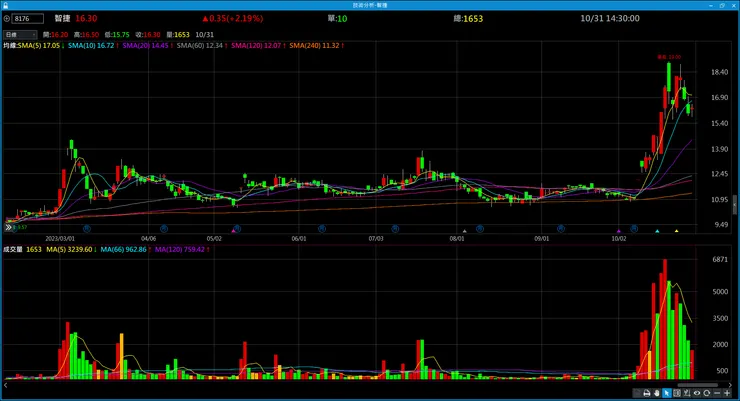Click the vertical scrollbar handle at the chart's right edge
This screenshot has height=401, width=740.
point(735,204)
